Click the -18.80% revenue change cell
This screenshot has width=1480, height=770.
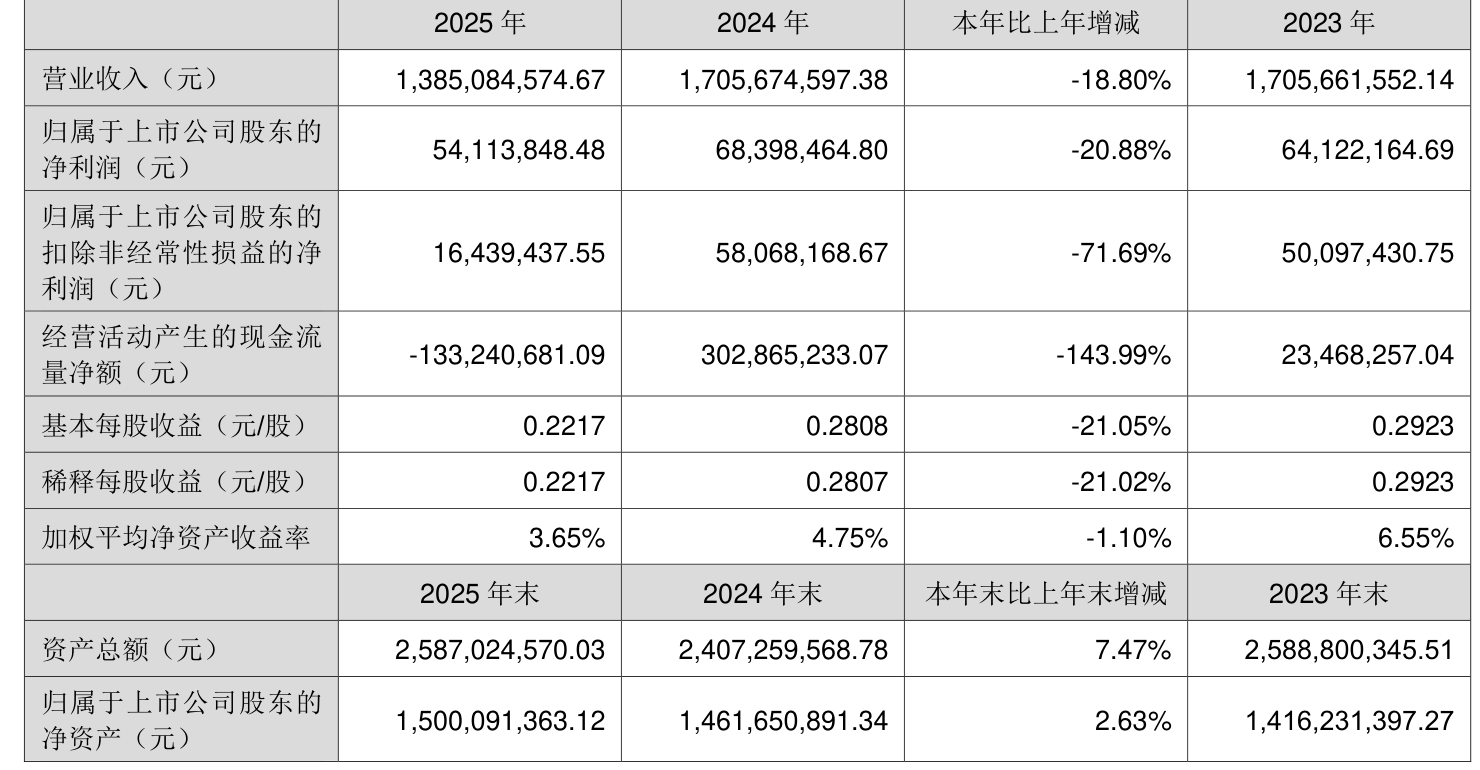tap(1123, 80)
